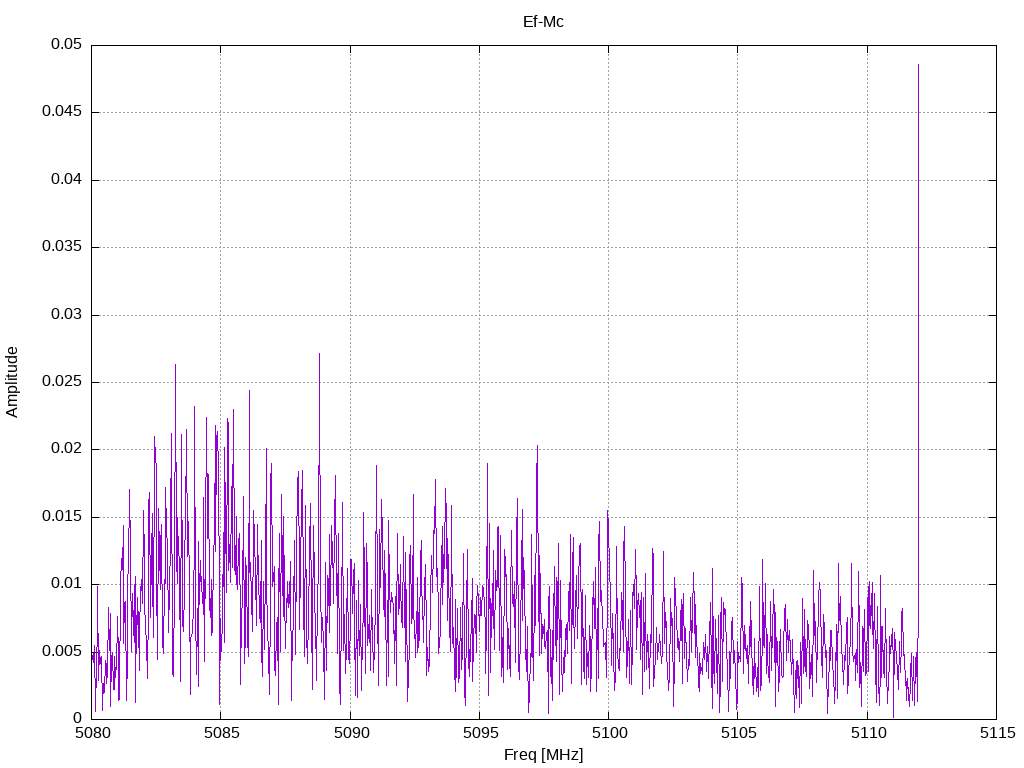The image size is (1024, 768).
Task: Click the 5115 x-axis tick label
Action: [x=995, y=733]
